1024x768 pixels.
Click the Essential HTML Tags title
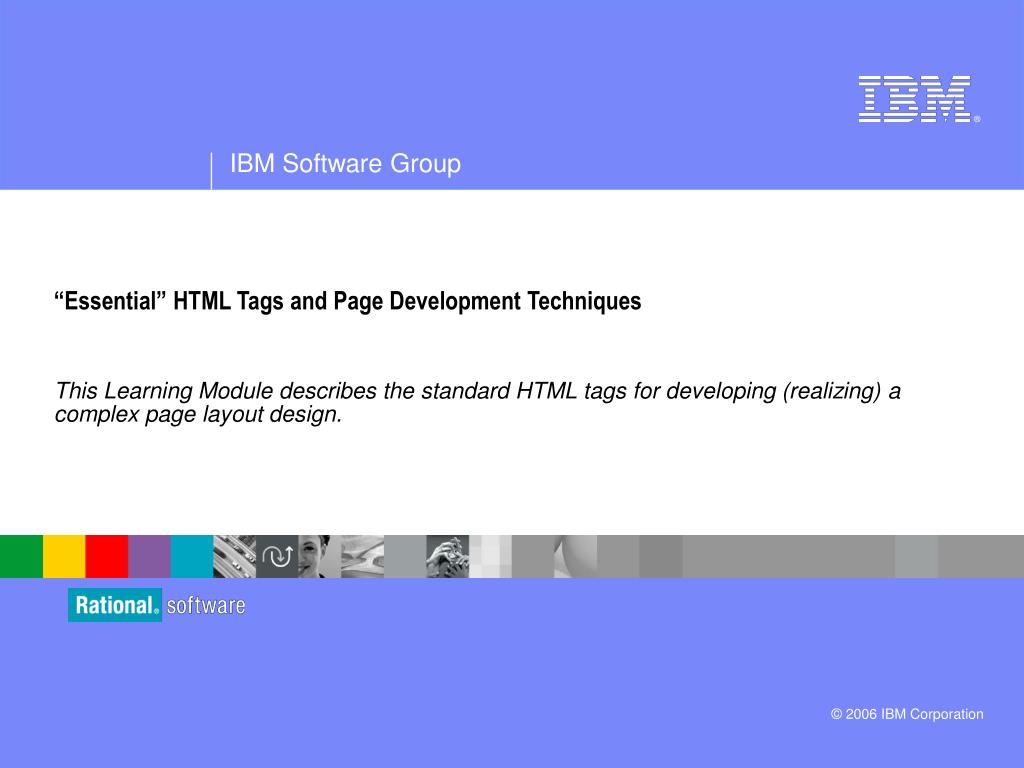(x=348, y=300)
